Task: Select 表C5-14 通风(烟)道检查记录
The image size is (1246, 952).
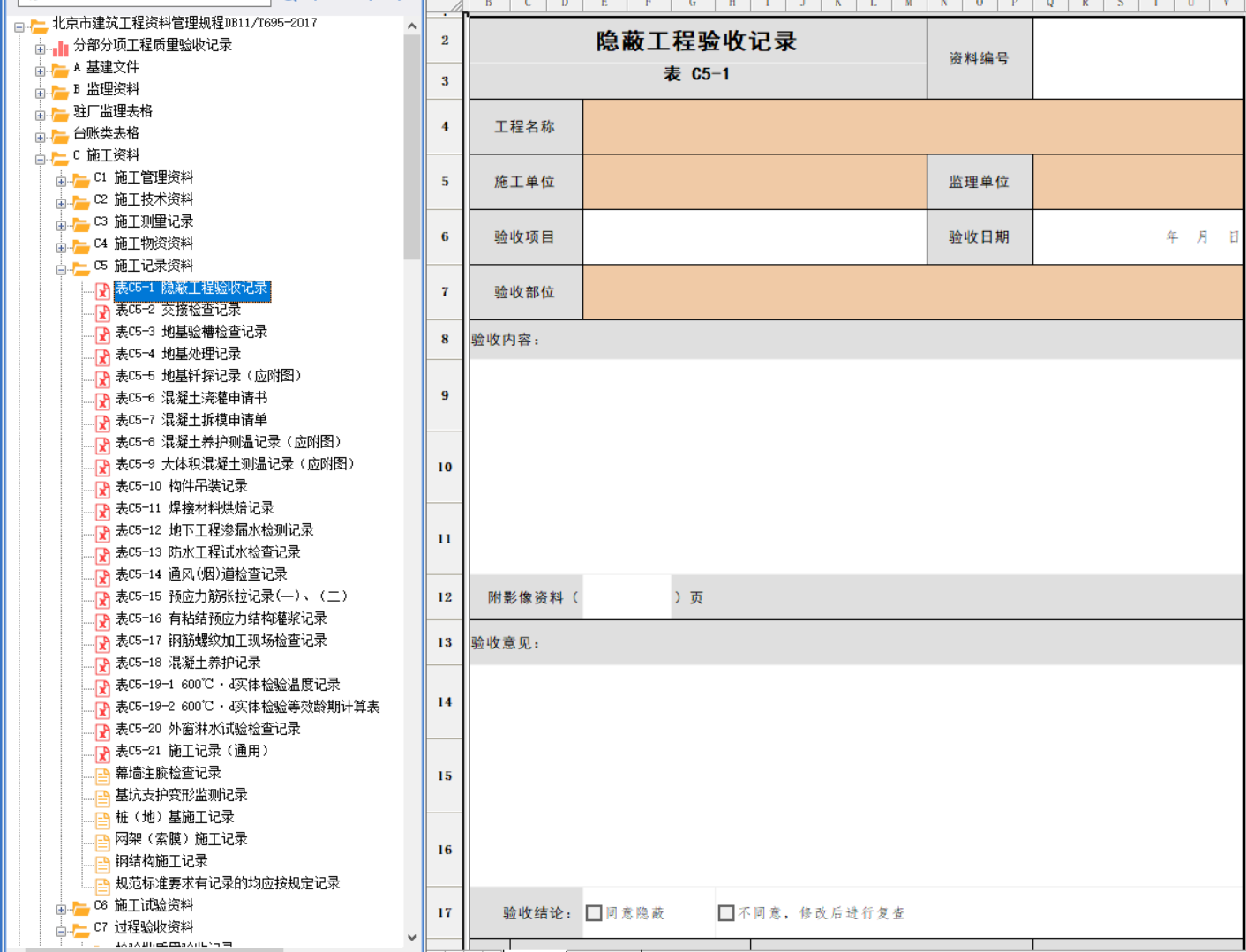Action: click(201, 574)
